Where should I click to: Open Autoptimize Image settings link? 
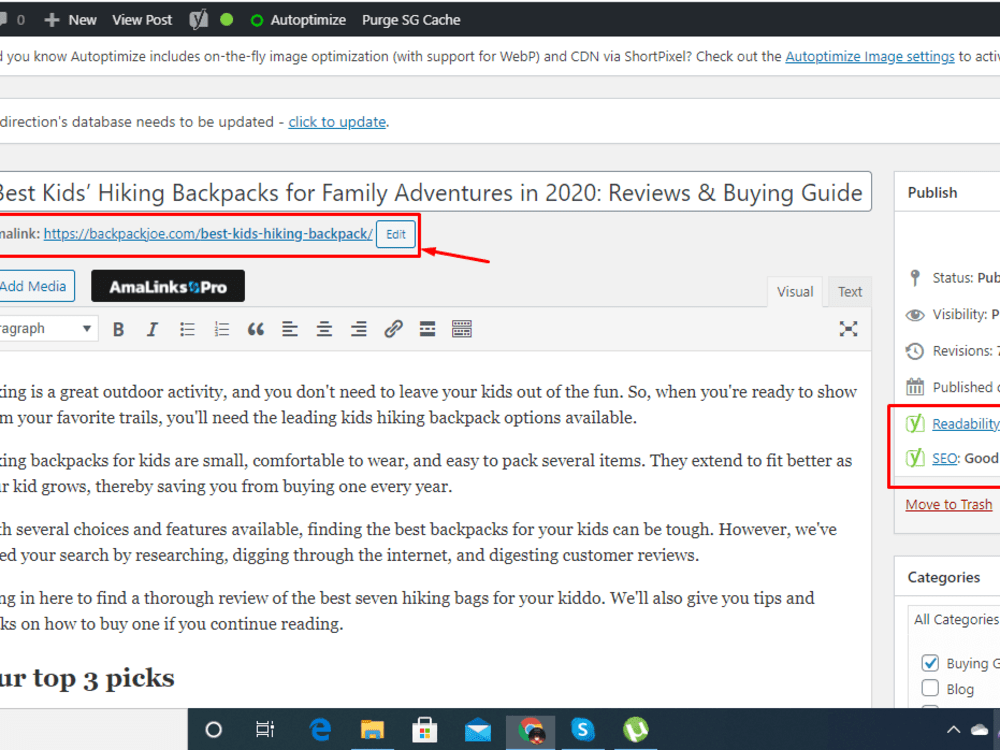[x=870, y=56]
